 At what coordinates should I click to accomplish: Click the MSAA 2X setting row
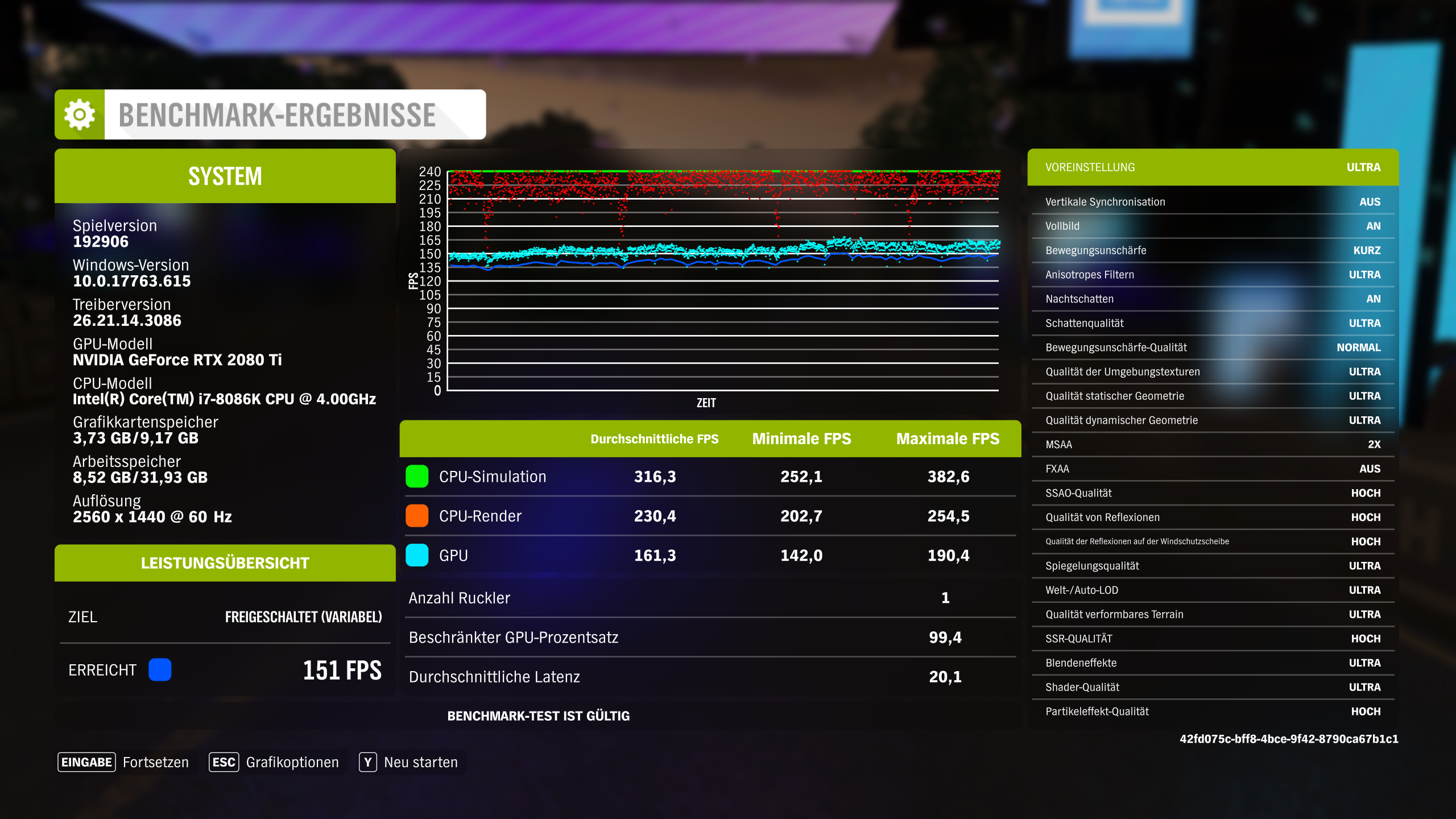1213,444
